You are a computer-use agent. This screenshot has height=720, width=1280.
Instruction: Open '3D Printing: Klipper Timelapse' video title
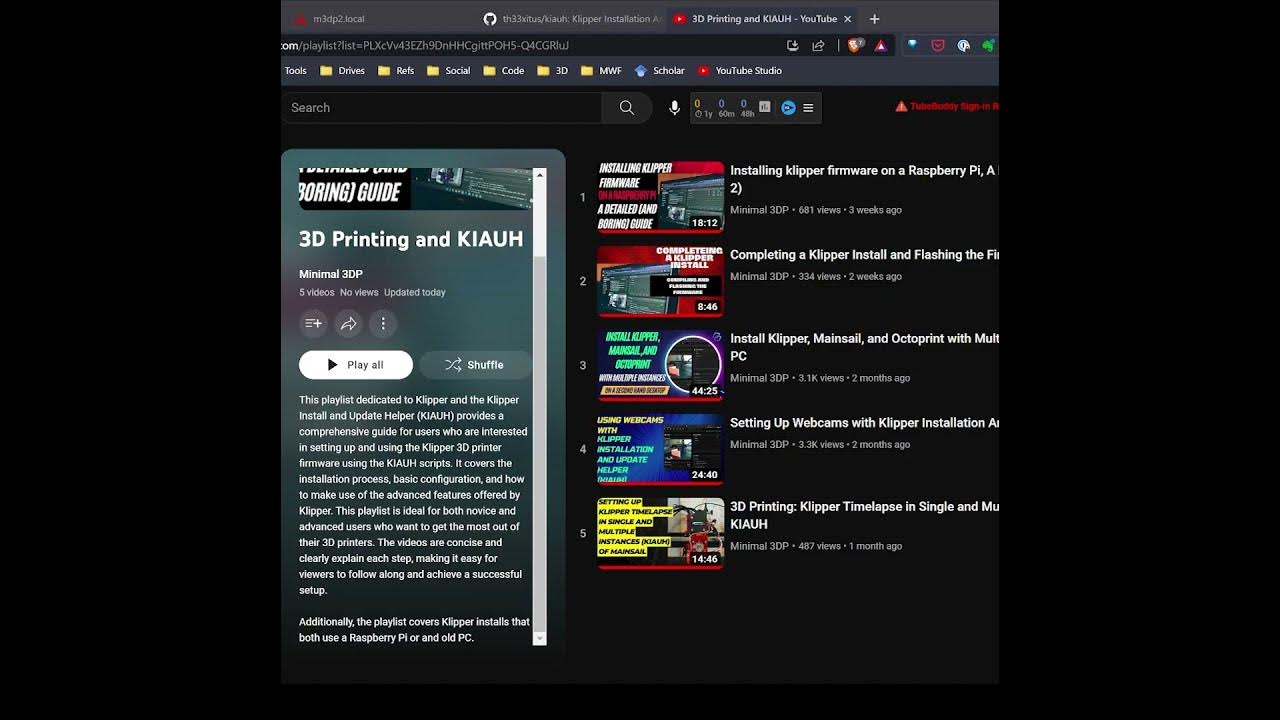coord(864,515)
